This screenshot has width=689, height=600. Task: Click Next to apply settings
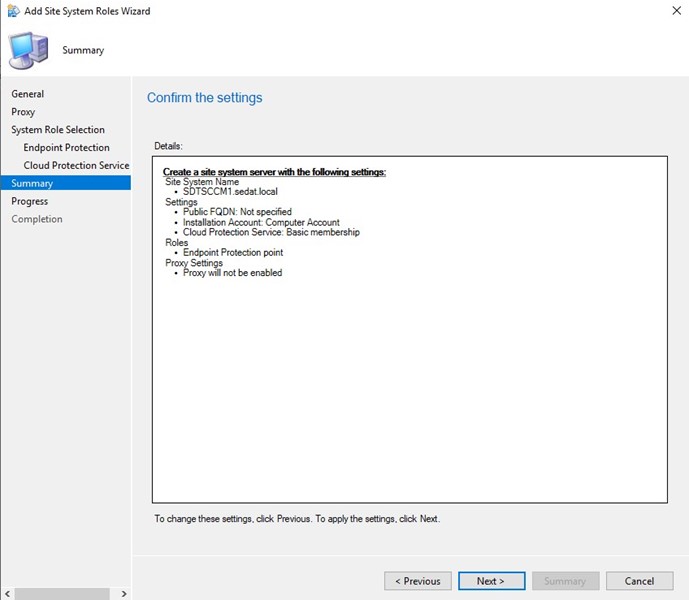pos(491,581)
